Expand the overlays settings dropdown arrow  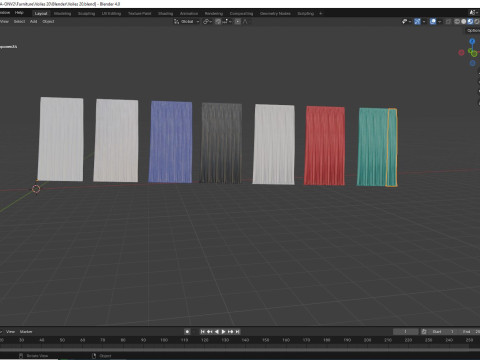click(x=439, y=22)
